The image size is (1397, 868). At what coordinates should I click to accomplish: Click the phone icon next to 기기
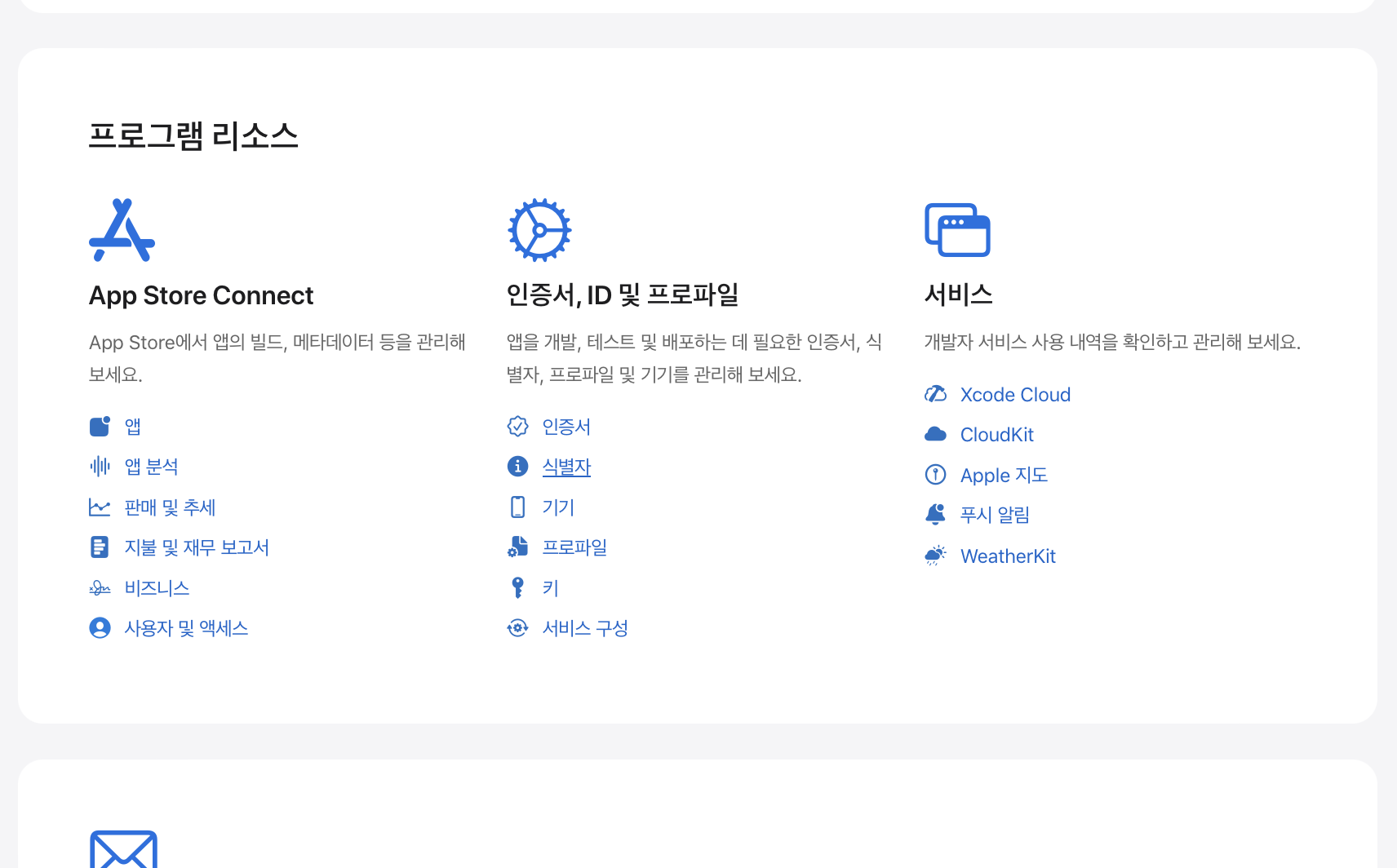coord(517,507)
